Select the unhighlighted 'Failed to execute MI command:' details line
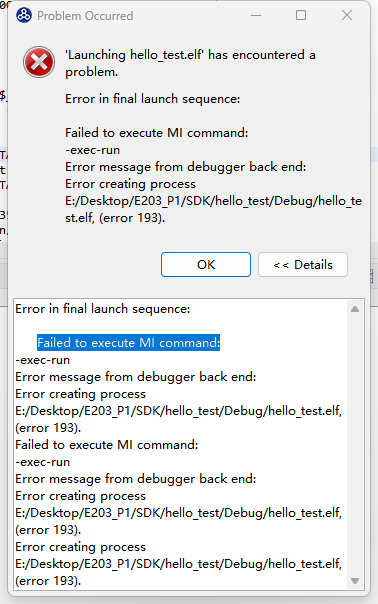This screenshot has width=378, height=604. click(107, 445)
